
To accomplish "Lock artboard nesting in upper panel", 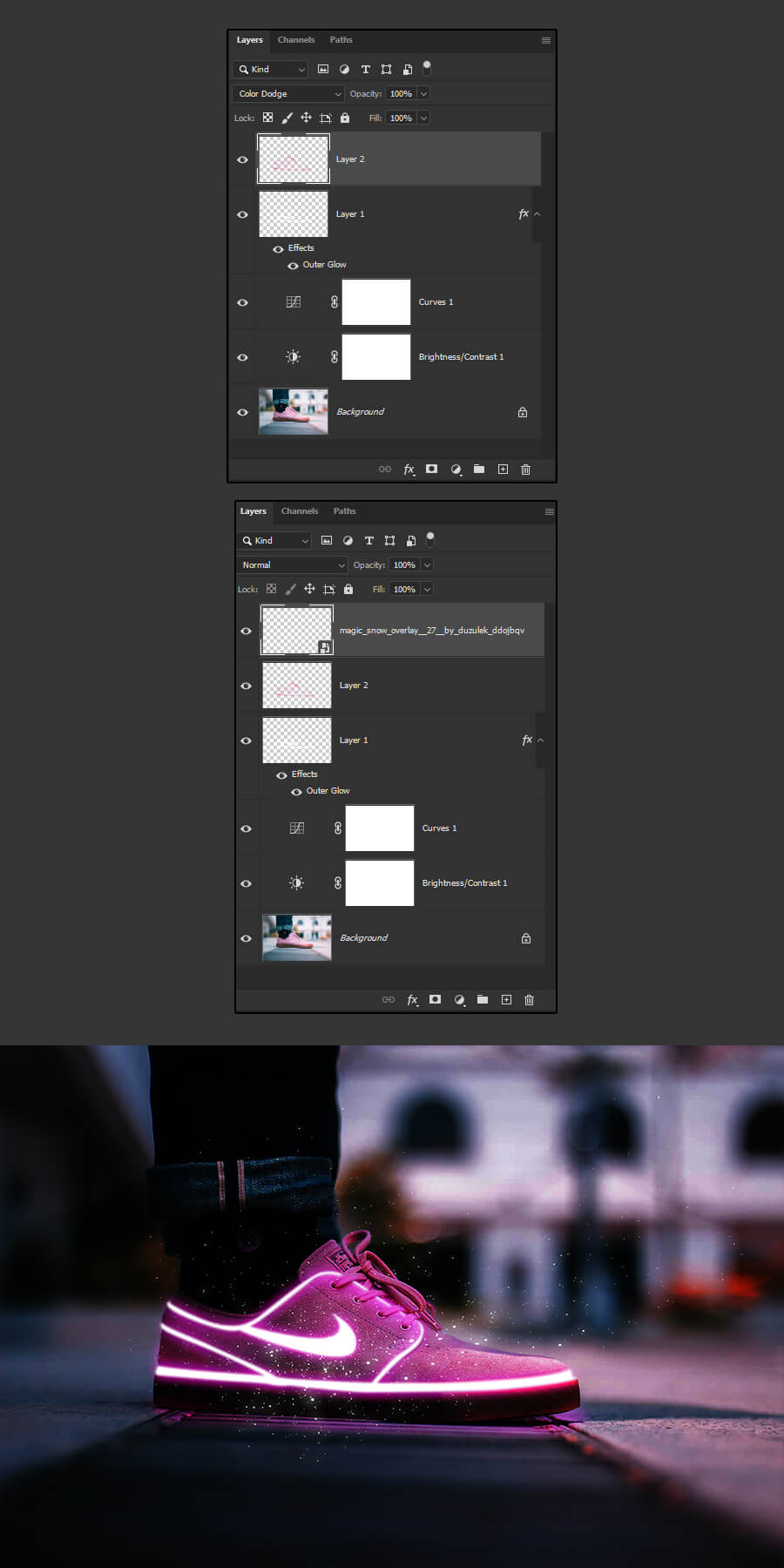I will [x=325, y=118].
